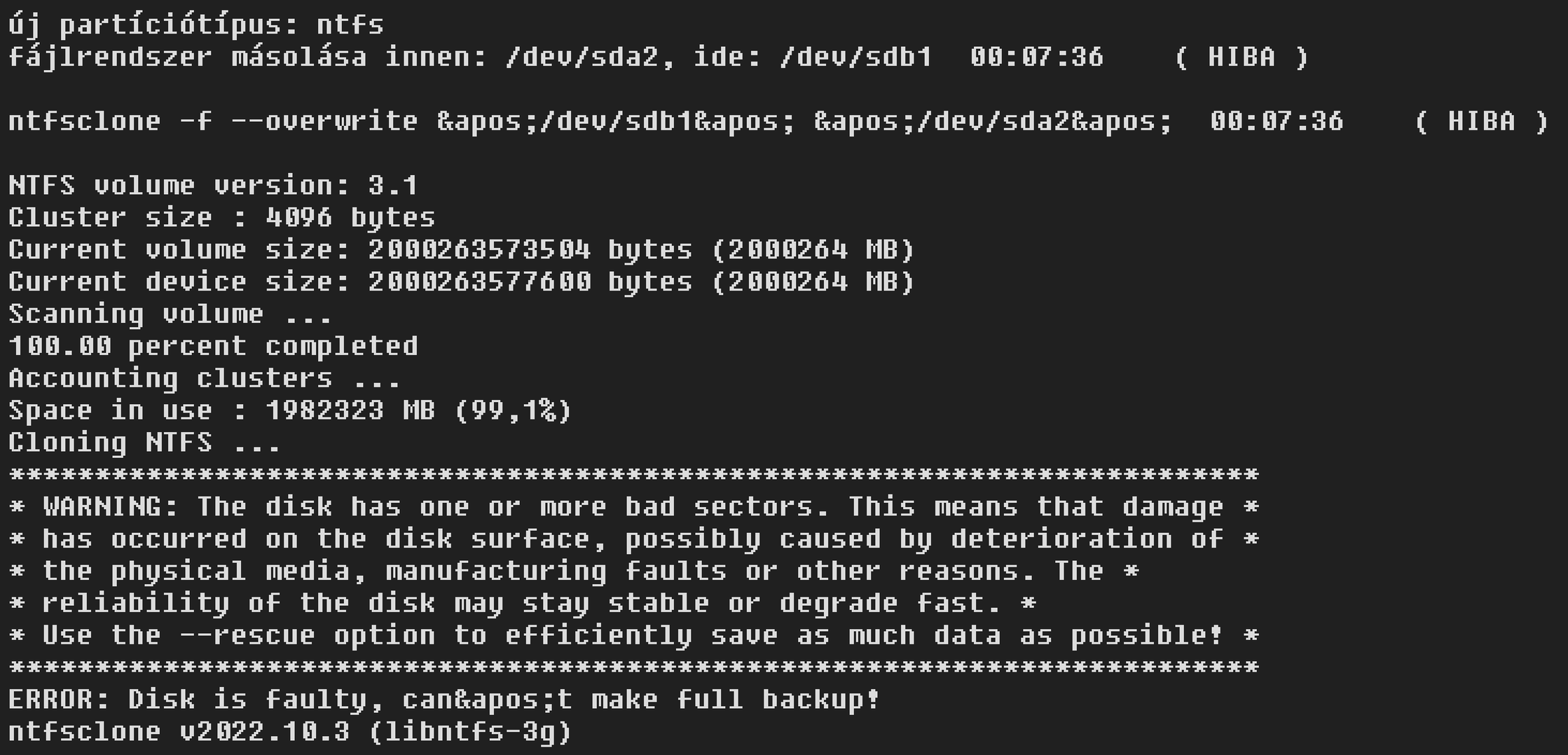1568x755 pixels.
Task: Click the "ERROR: Disk is faulty" line
Action: pos(444,700)
